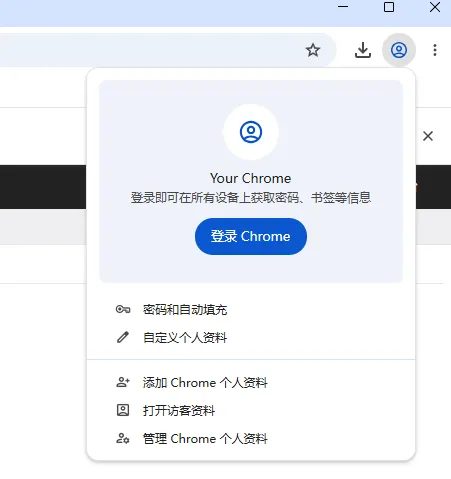Minimize the Chrome window

coord(343,7)
